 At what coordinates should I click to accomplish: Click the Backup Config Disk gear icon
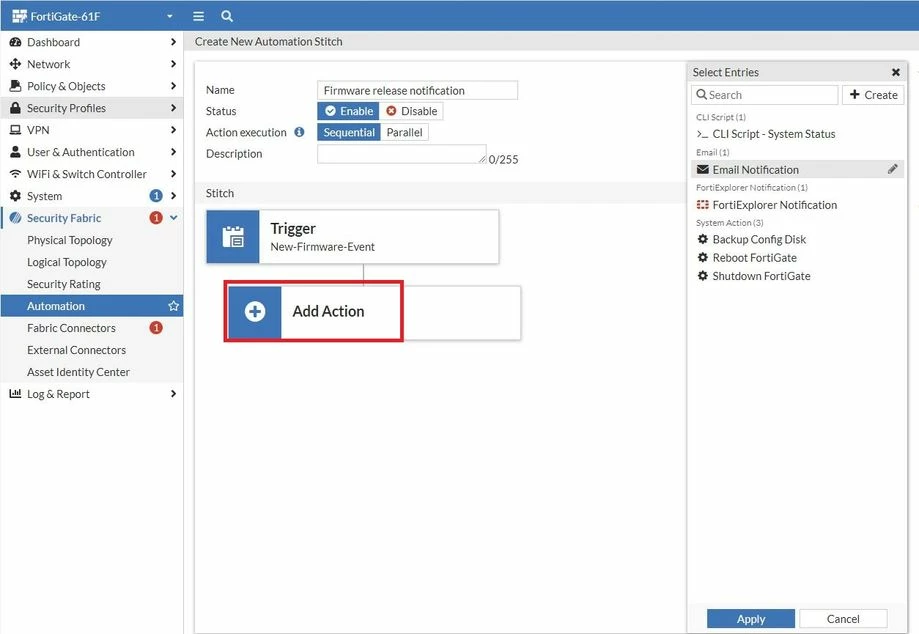703,239
